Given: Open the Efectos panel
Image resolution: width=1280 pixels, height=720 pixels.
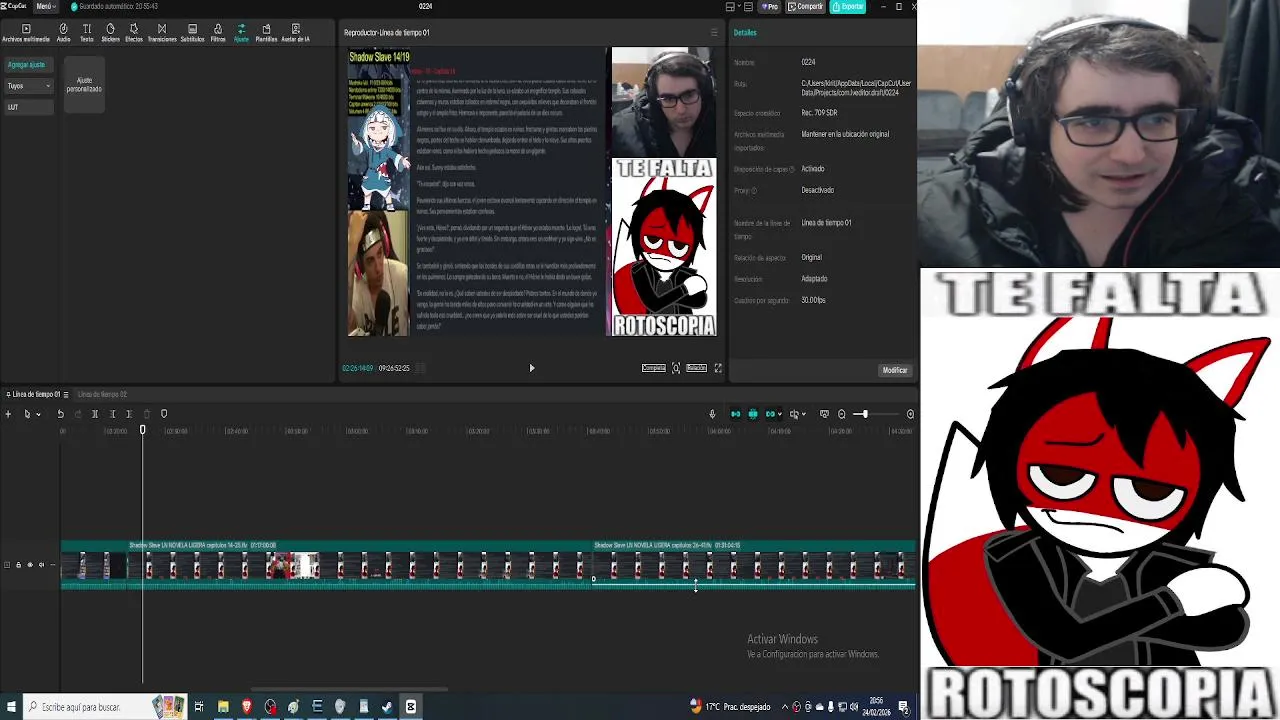Looking at the screenshot, I should pyautogui.click(x=134, y=33).
